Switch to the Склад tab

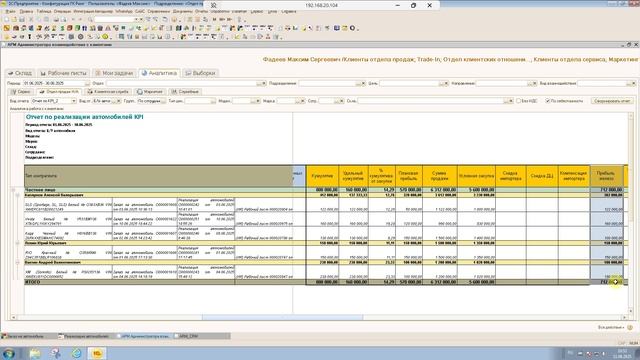20,73
